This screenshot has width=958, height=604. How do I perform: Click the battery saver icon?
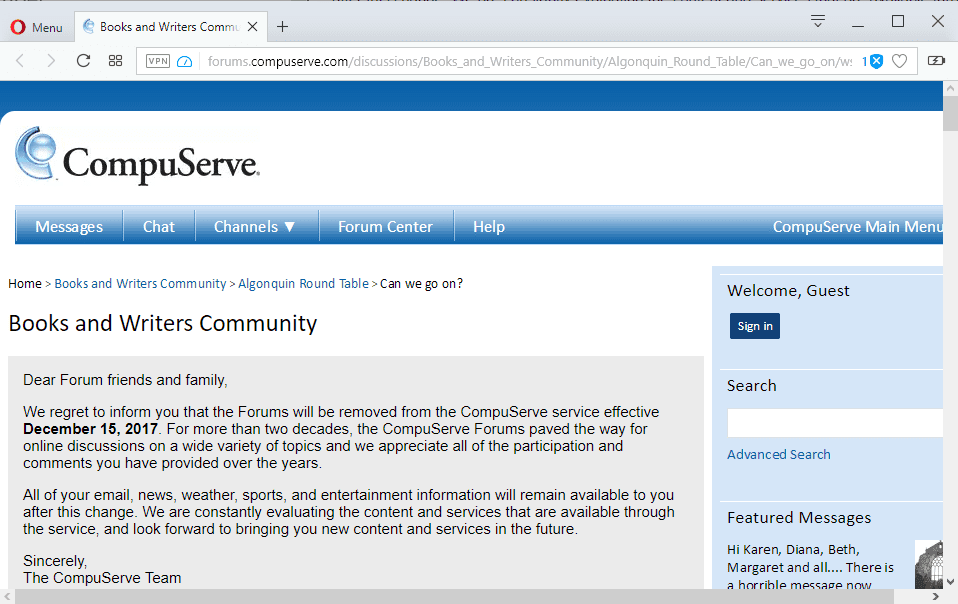[x=936, y=60]
